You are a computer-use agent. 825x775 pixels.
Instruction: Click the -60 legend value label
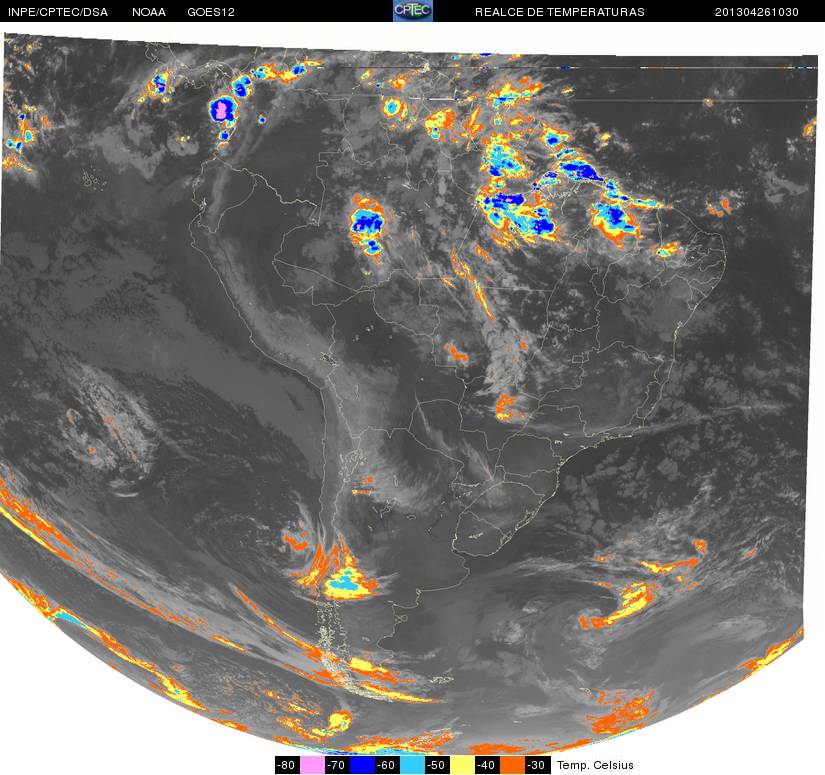point(387,765)
